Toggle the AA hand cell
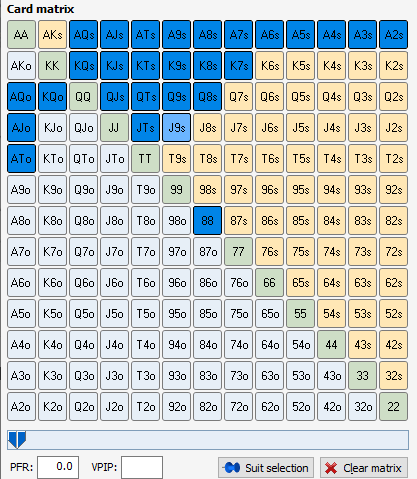Viewport: 417px width, 479px height. click(x=21, y=35)
